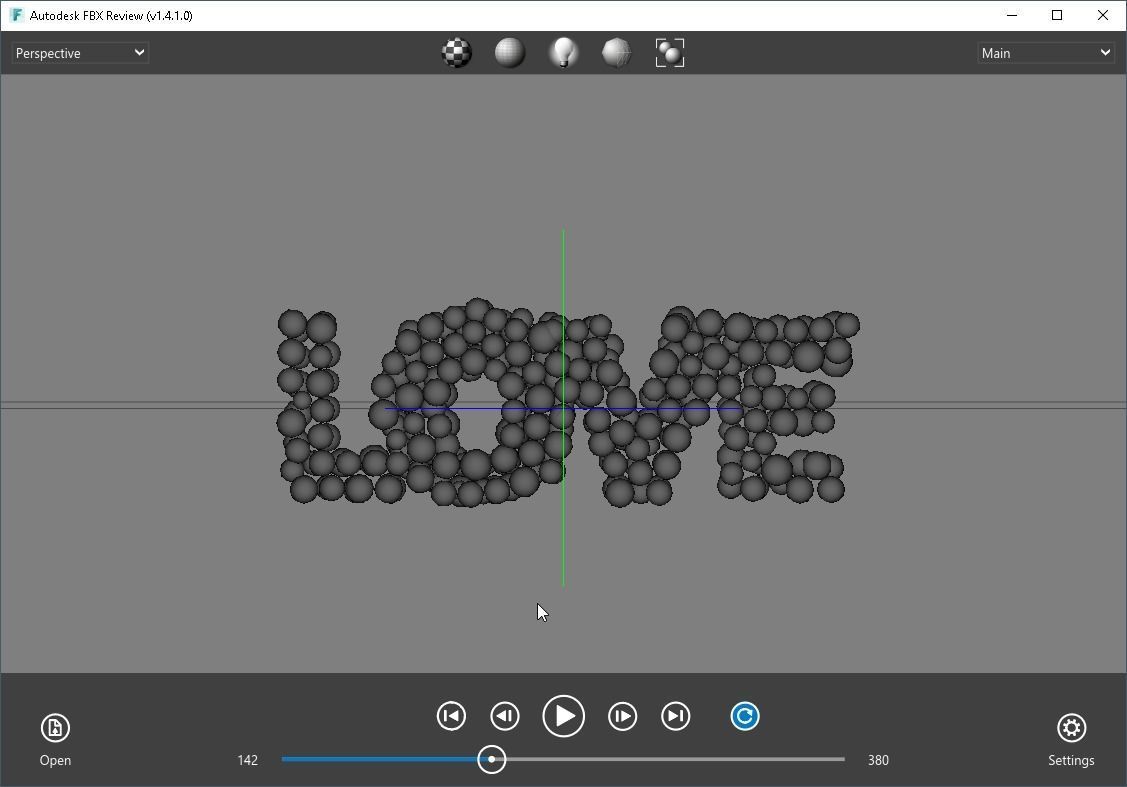Click the Open label text

pyautogui.click(x=55, y=760)
